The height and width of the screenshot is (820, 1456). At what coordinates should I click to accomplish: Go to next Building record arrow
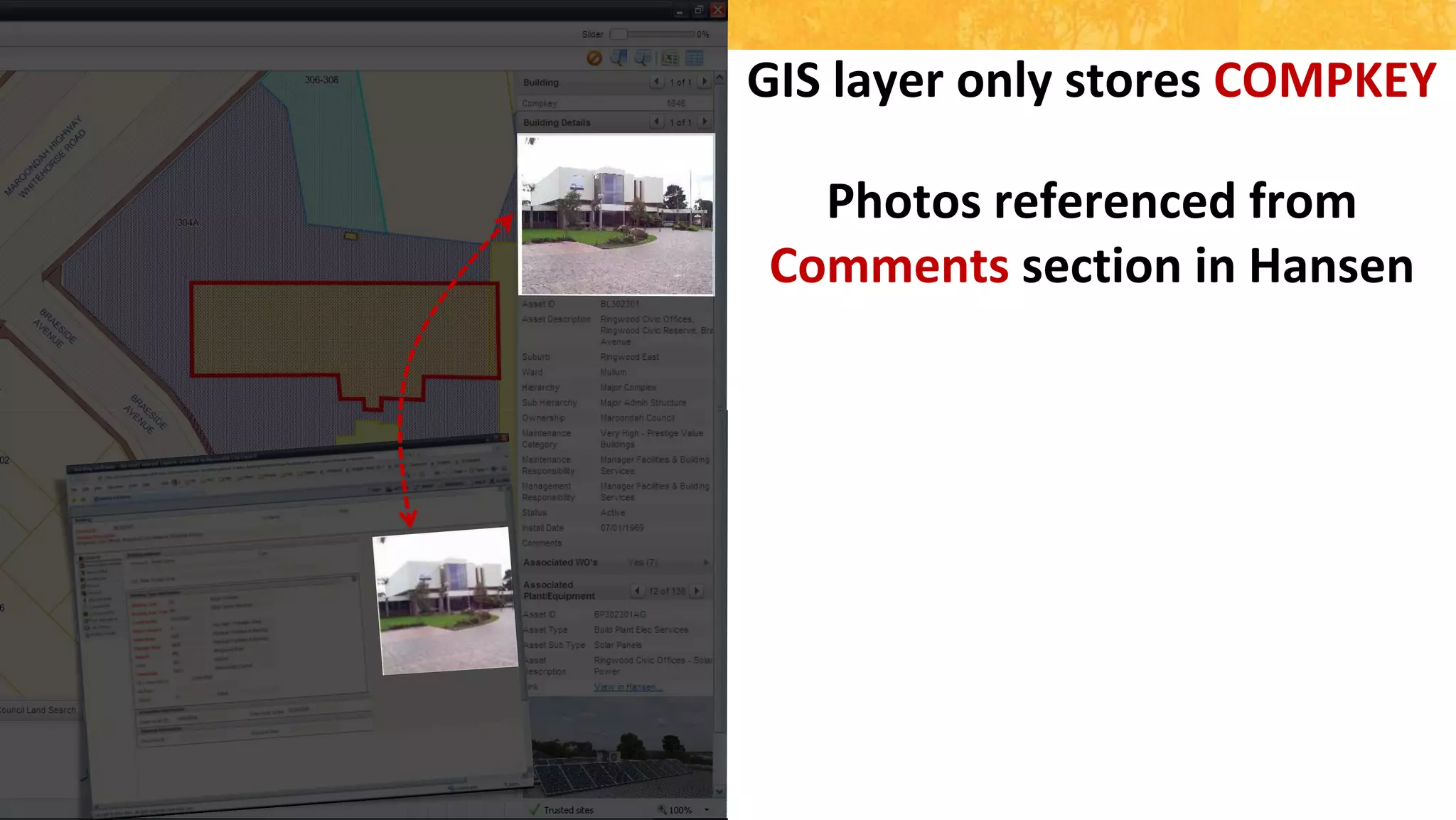tap(705, 82)
